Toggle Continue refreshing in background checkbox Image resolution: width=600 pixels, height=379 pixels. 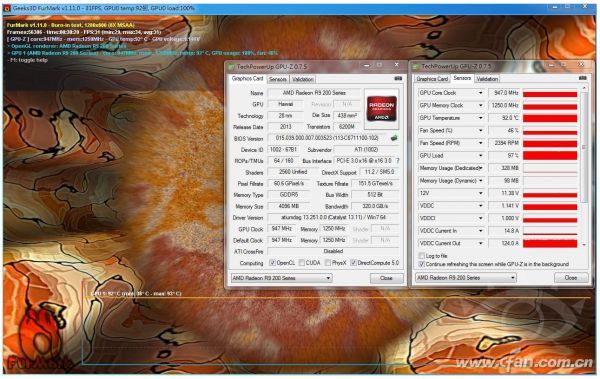click(x=421, y=264)
